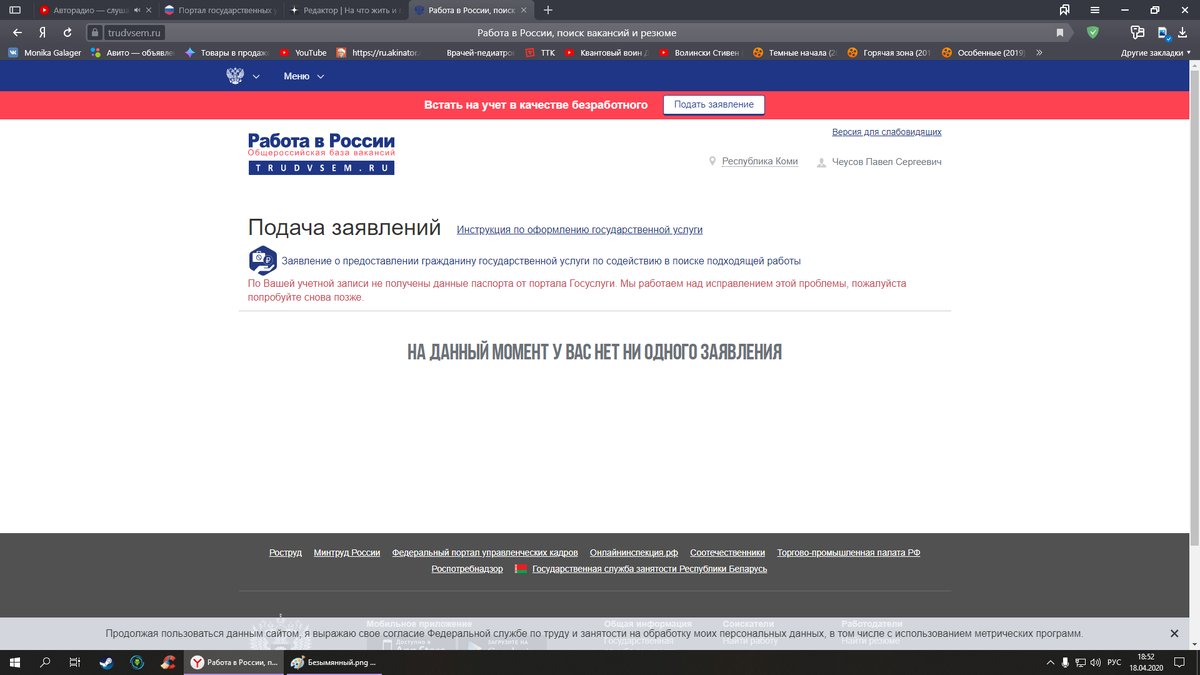This screenshot has width=1200, height=675.
Task: Click the Russian coat of arms emblem icon
Action: click(235, 76)
